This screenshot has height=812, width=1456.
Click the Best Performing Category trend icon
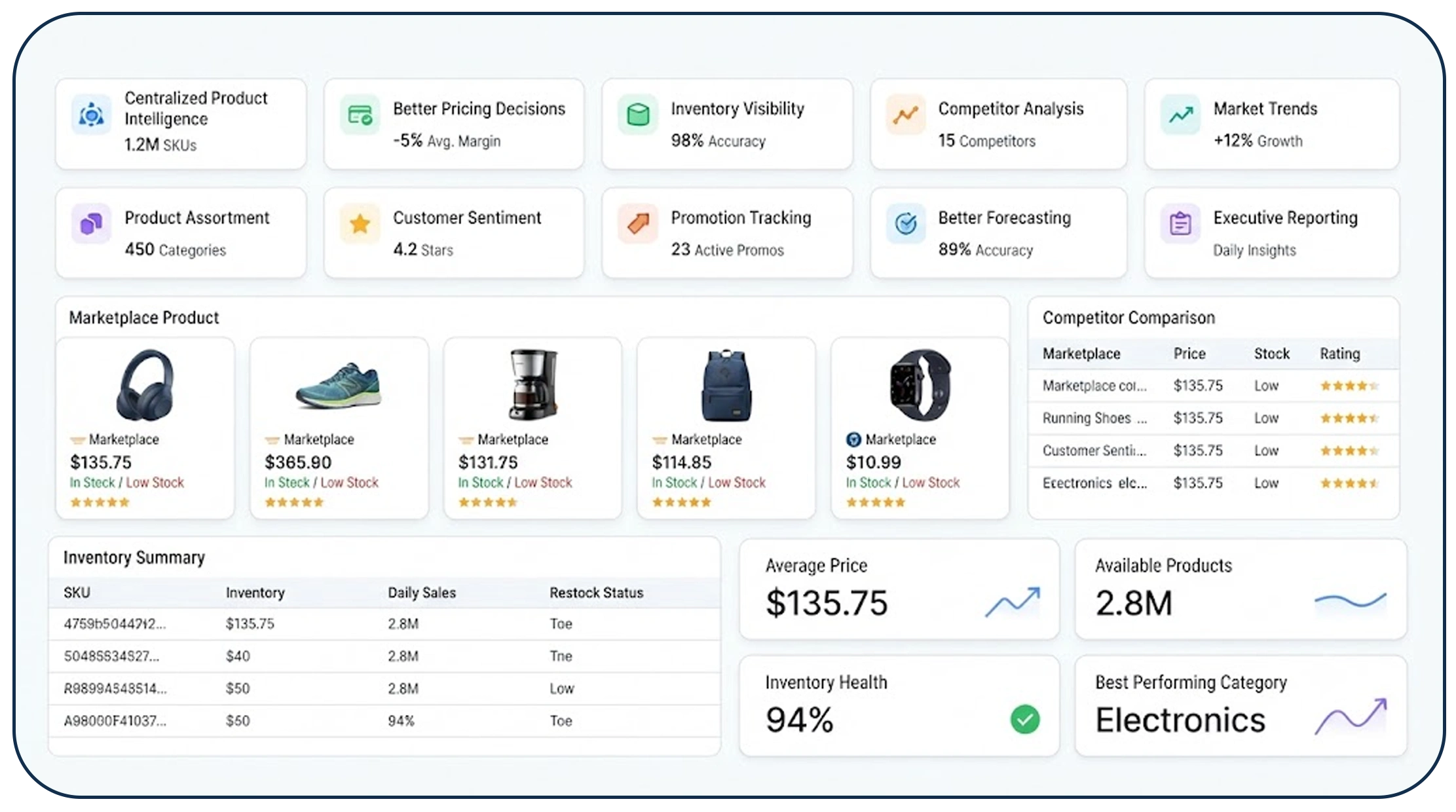1351,716
